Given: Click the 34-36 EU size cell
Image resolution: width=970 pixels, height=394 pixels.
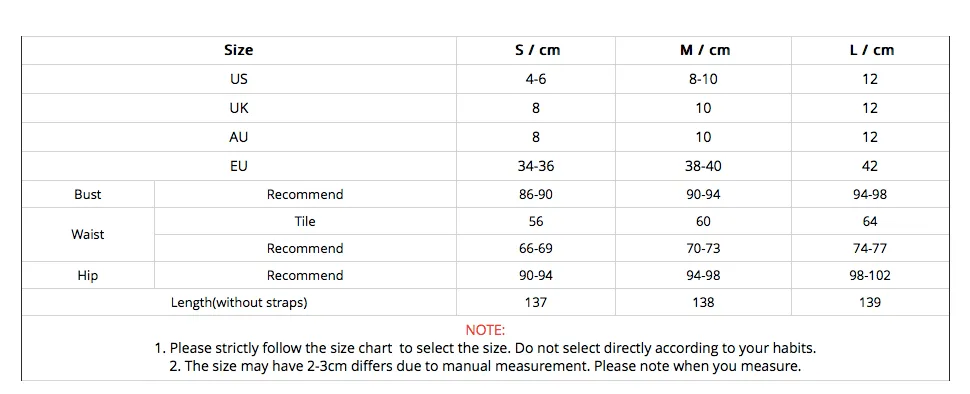Looking at the screenshot, I should 536,166.
